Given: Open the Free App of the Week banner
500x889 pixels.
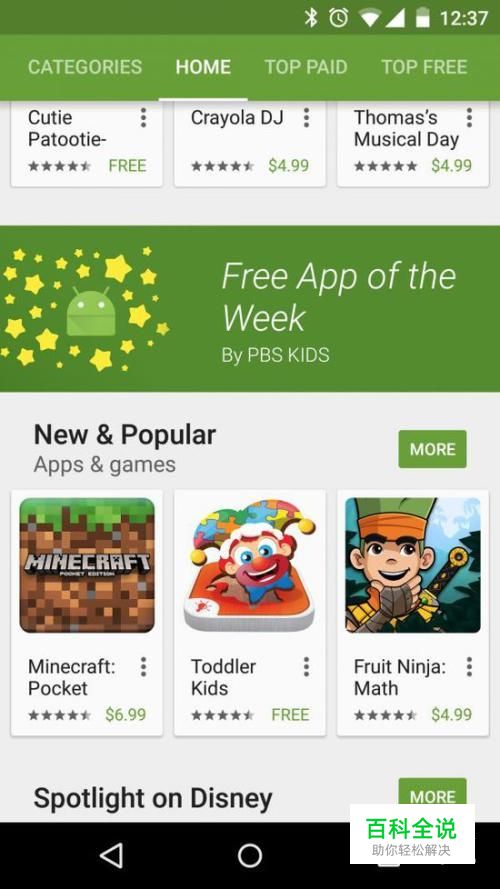Looking at the screenshot, I should click(250, 308).
